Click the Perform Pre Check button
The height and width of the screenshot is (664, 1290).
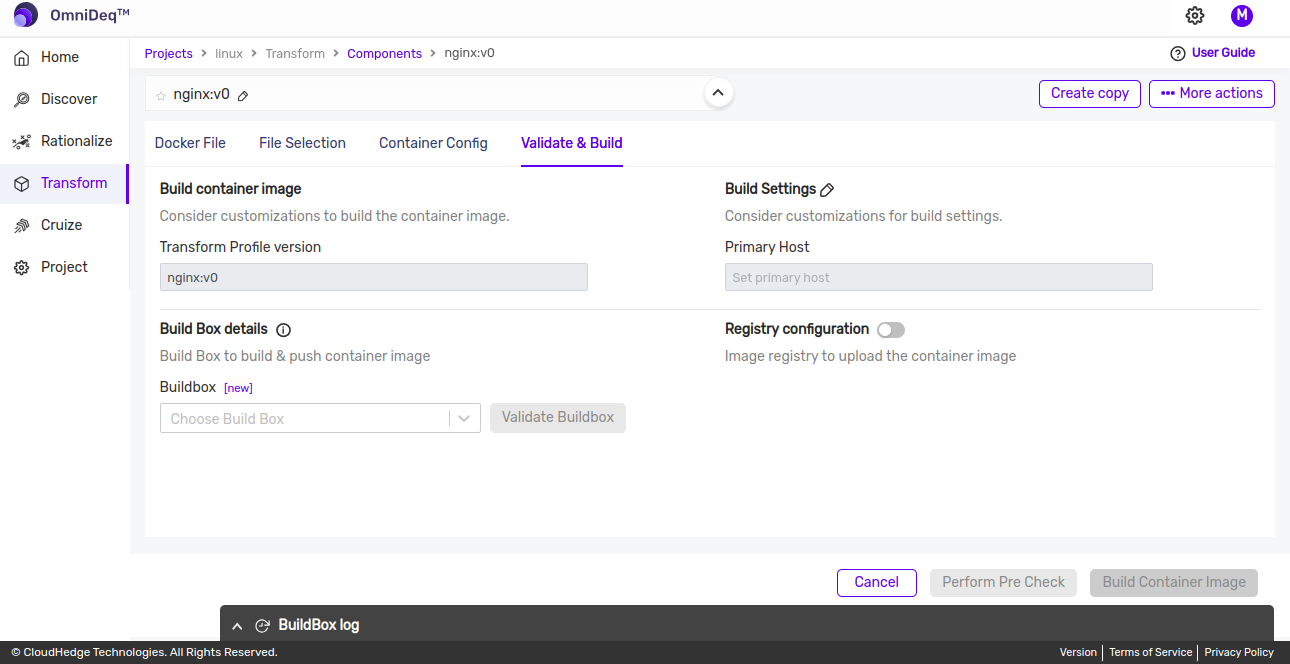(1004, 582)
